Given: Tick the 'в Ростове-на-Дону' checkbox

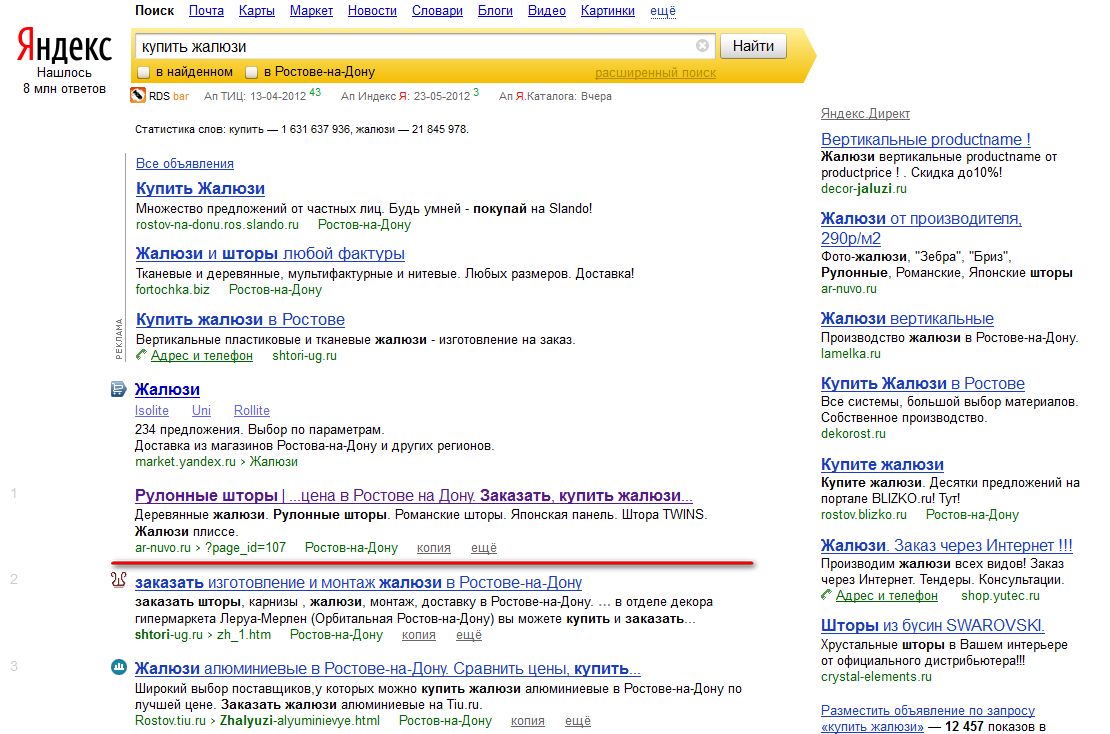Looking at the screenshot, I should (x=251, y=71).
